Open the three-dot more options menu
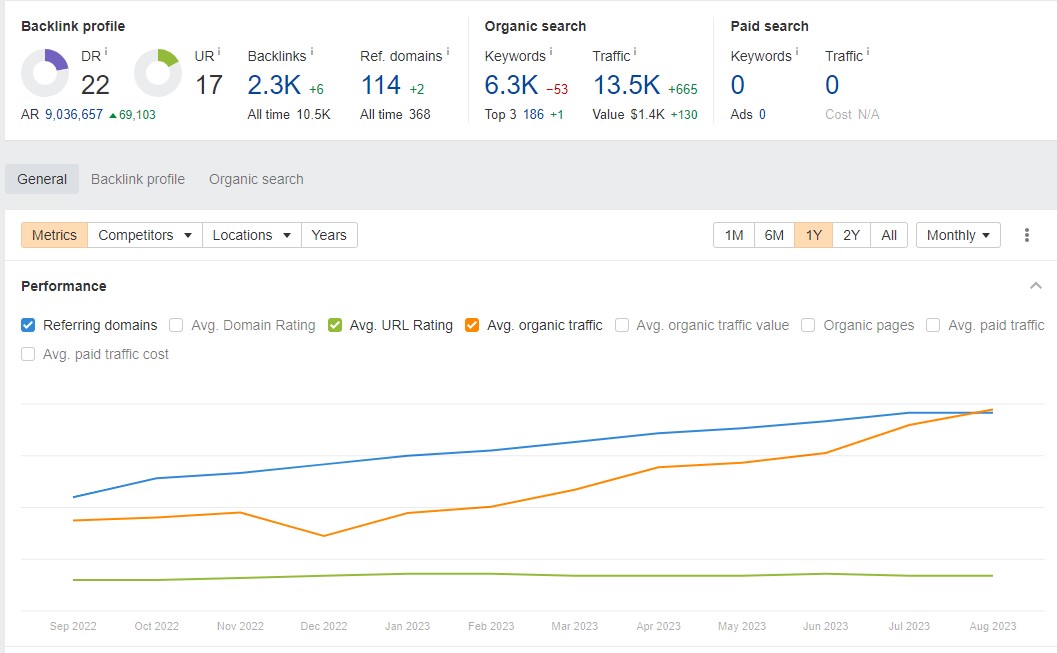1057x653 pixels. [x=1027, y=235]
